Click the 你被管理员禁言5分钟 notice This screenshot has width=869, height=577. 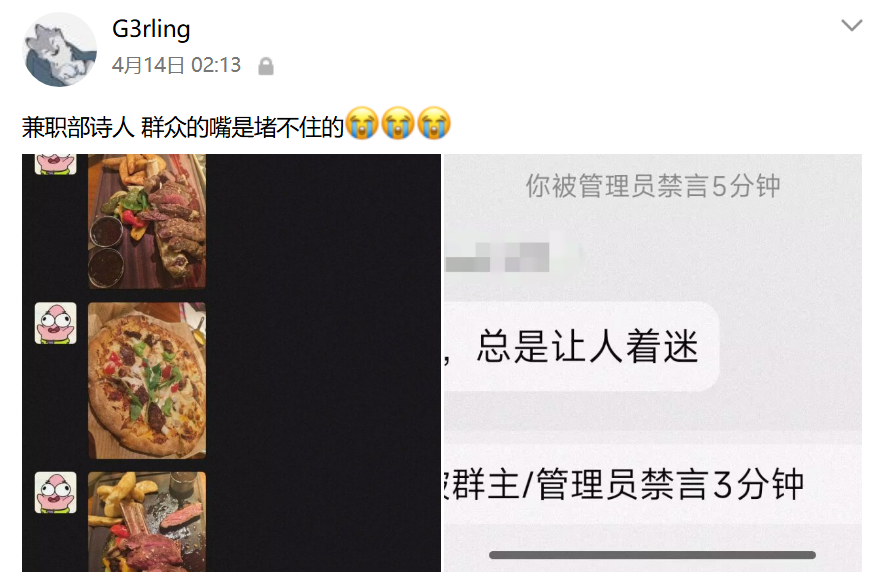coord(653,186)
